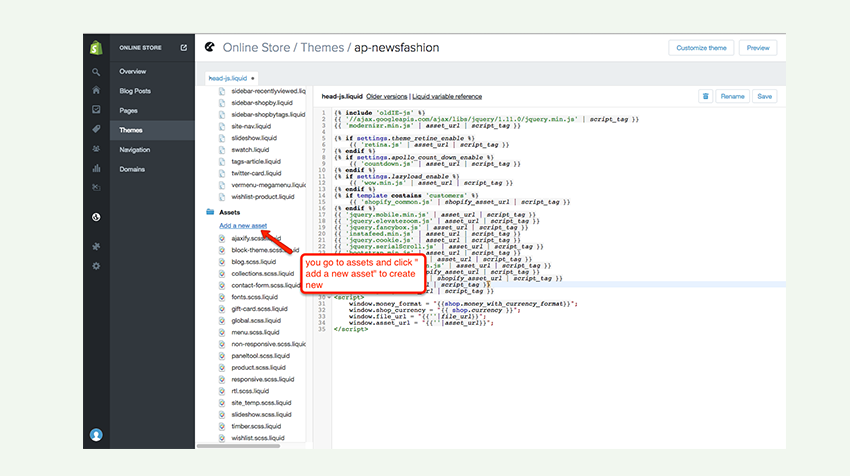
Task: Select Themes menu item
Action: coord(152,130)
